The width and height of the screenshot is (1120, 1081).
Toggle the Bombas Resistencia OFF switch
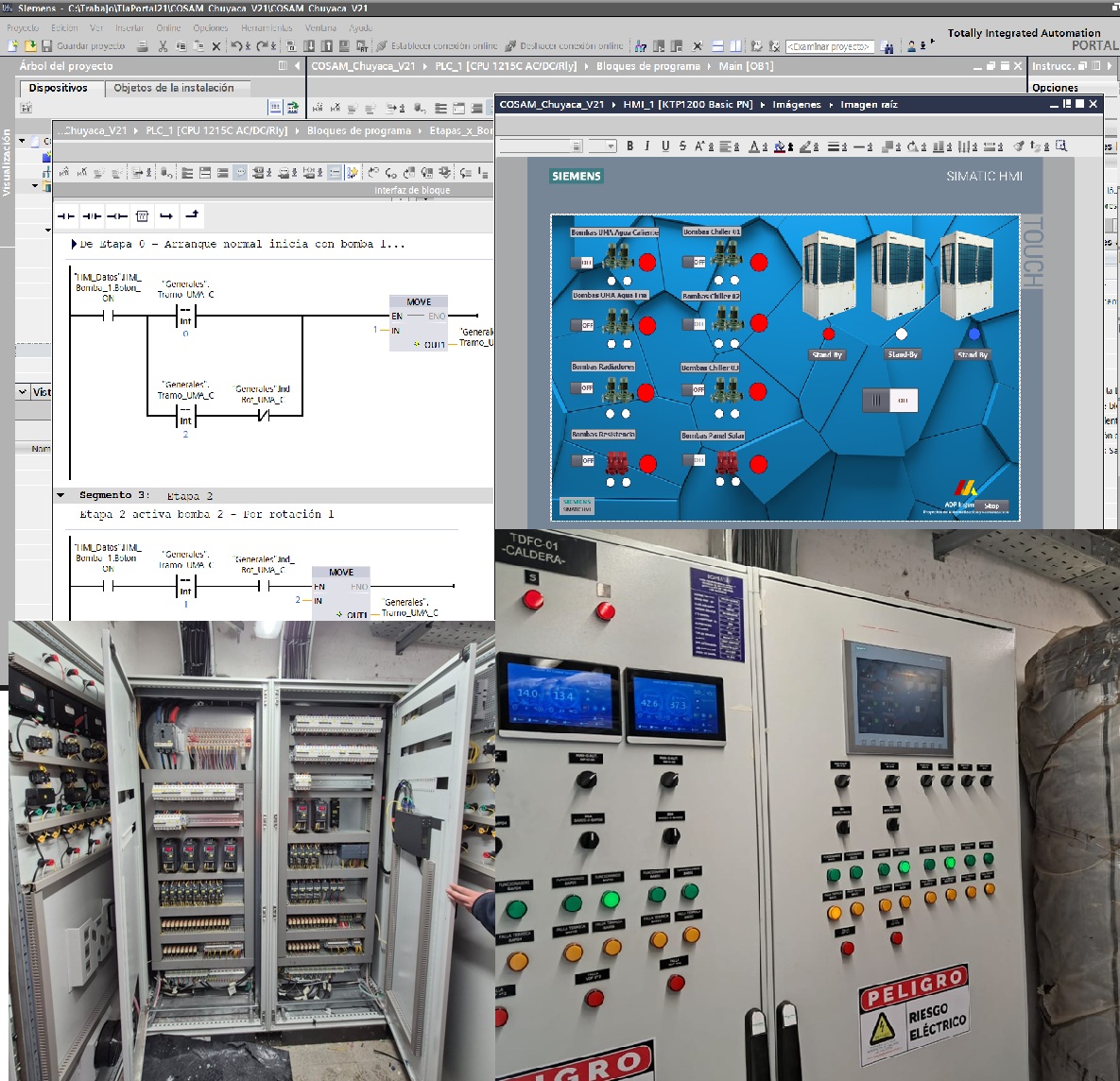(x=583, y=460)
